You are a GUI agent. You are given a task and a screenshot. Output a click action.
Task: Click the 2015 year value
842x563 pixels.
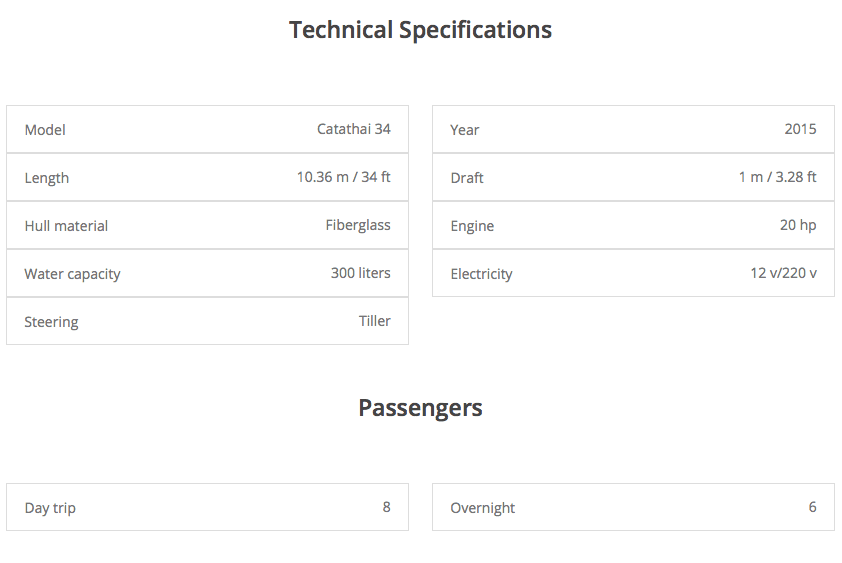coord(800,129)
